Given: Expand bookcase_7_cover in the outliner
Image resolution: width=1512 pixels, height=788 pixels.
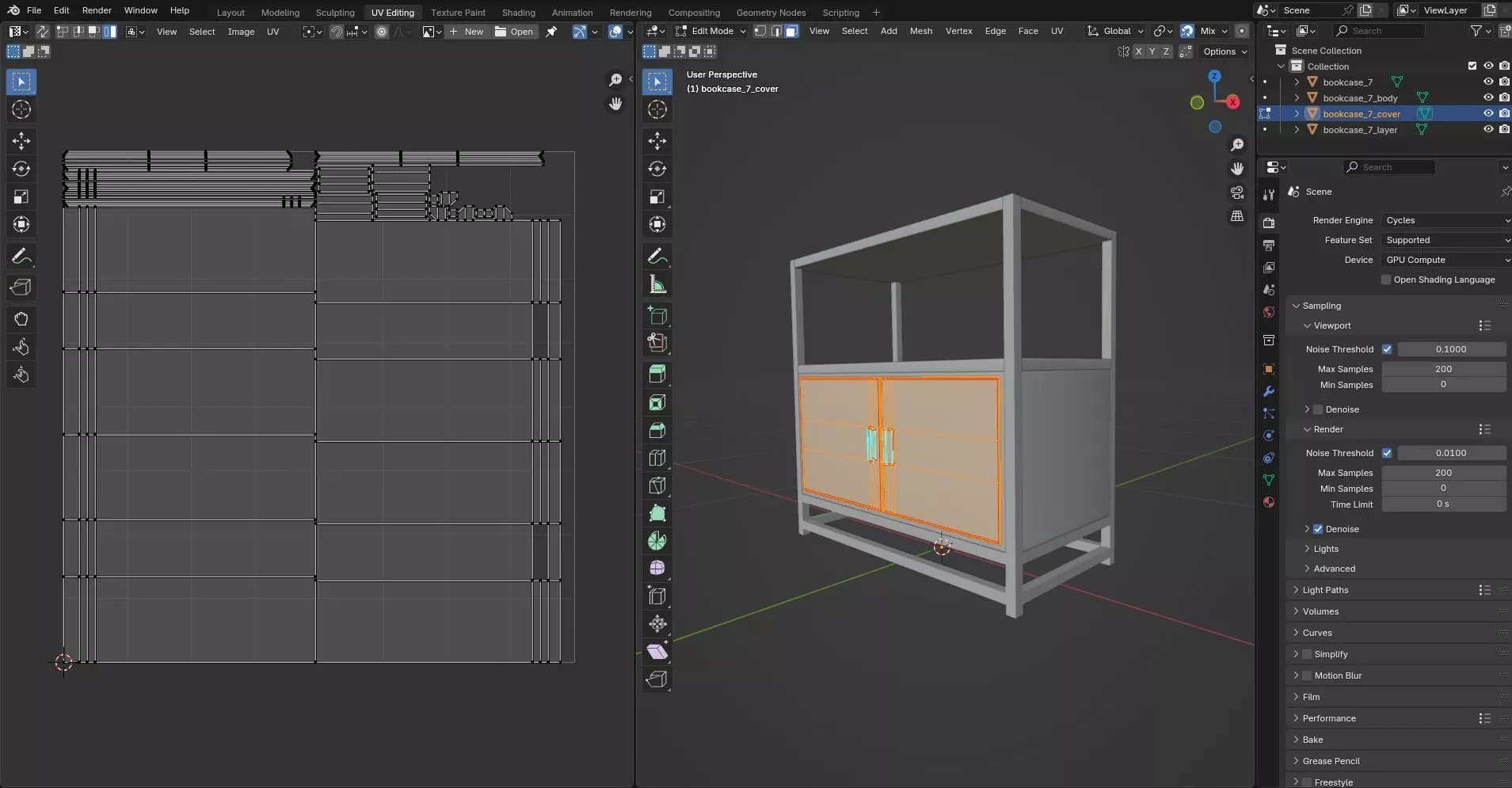Looking at the screenshot, I should [1297, 113].
